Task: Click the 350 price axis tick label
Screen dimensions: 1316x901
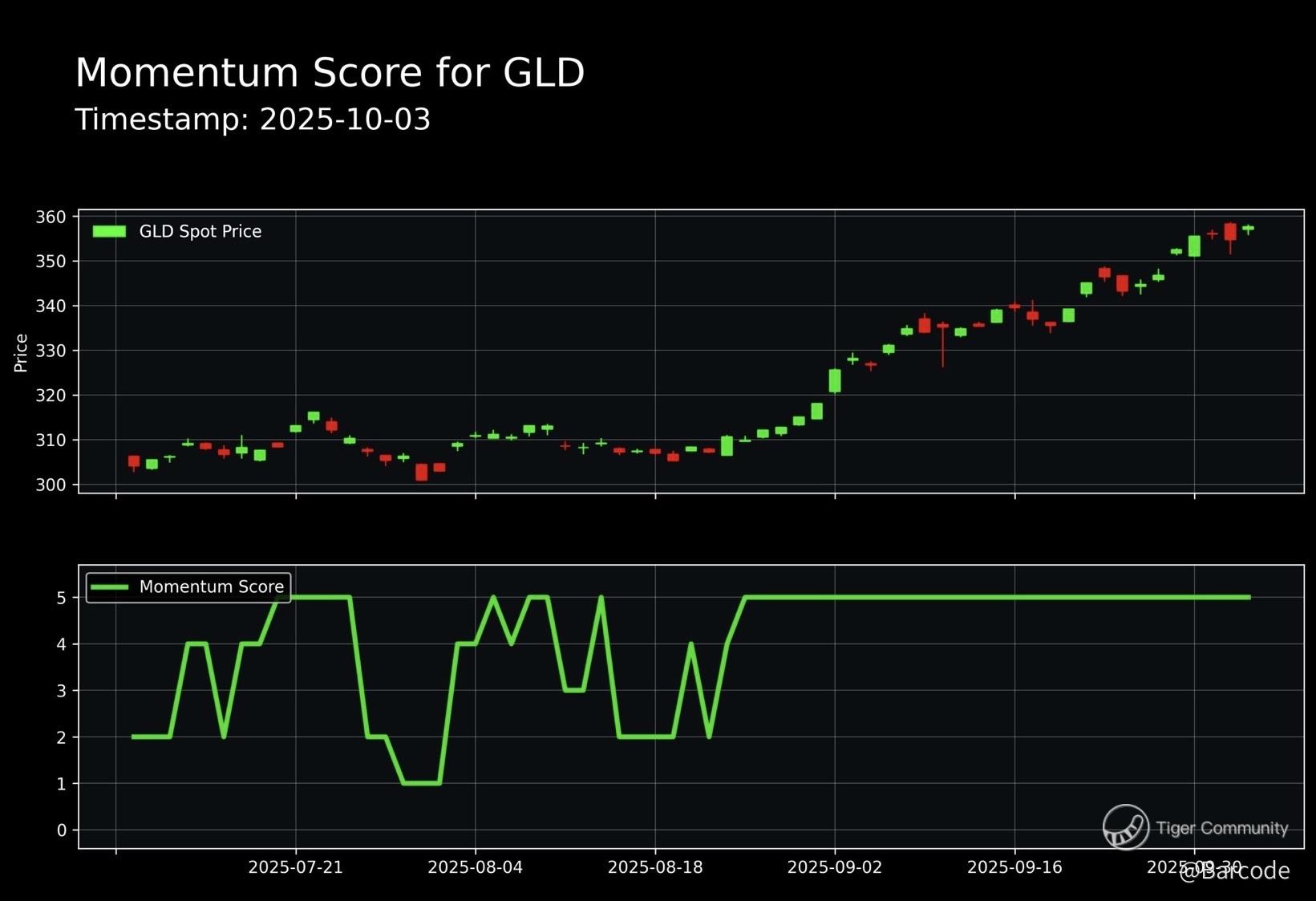Action: [51, 262]
